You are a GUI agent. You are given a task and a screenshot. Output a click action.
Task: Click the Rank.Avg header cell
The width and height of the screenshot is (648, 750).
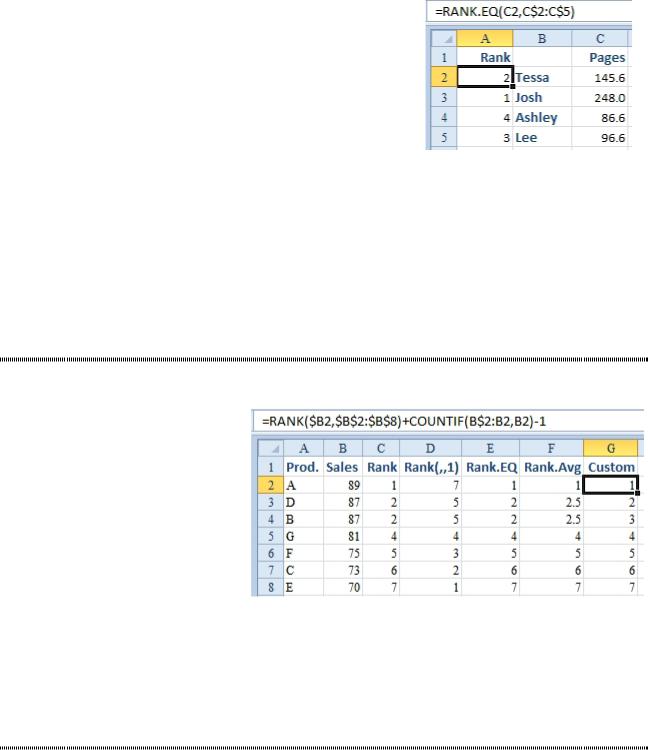551,467
